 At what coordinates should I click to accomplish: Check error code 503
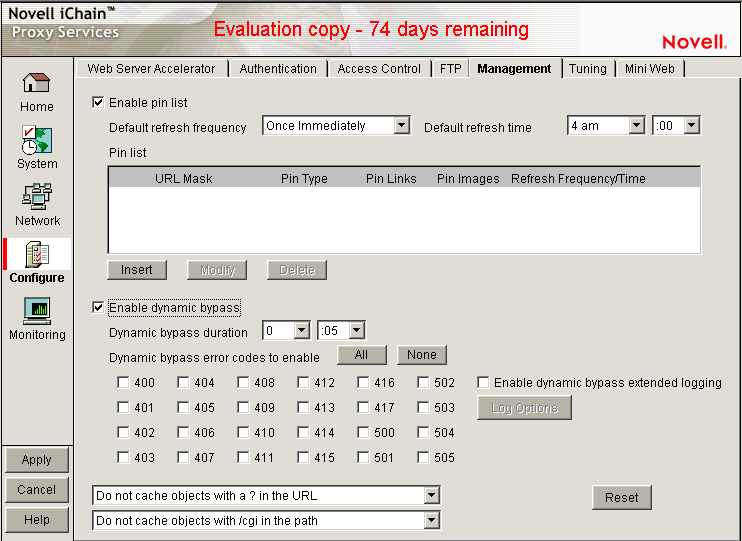pos(424,408)
